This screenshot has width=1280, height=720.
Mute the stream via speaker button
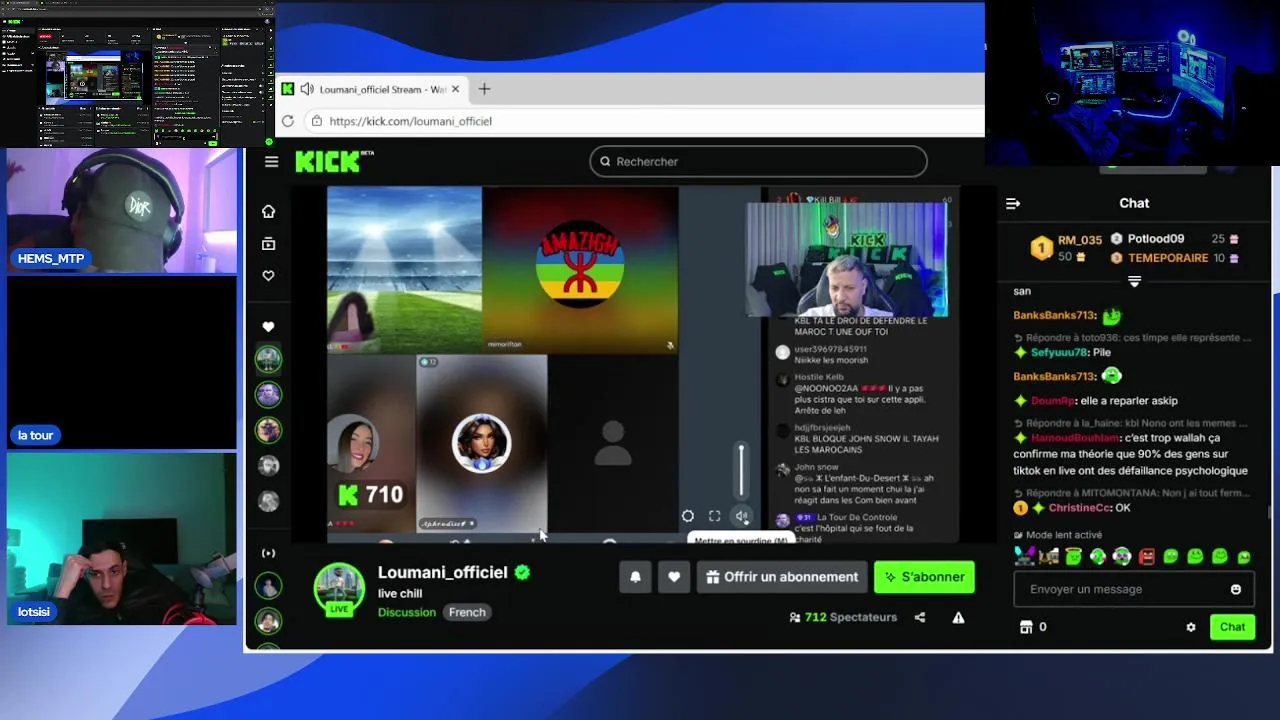pos(741,516)
